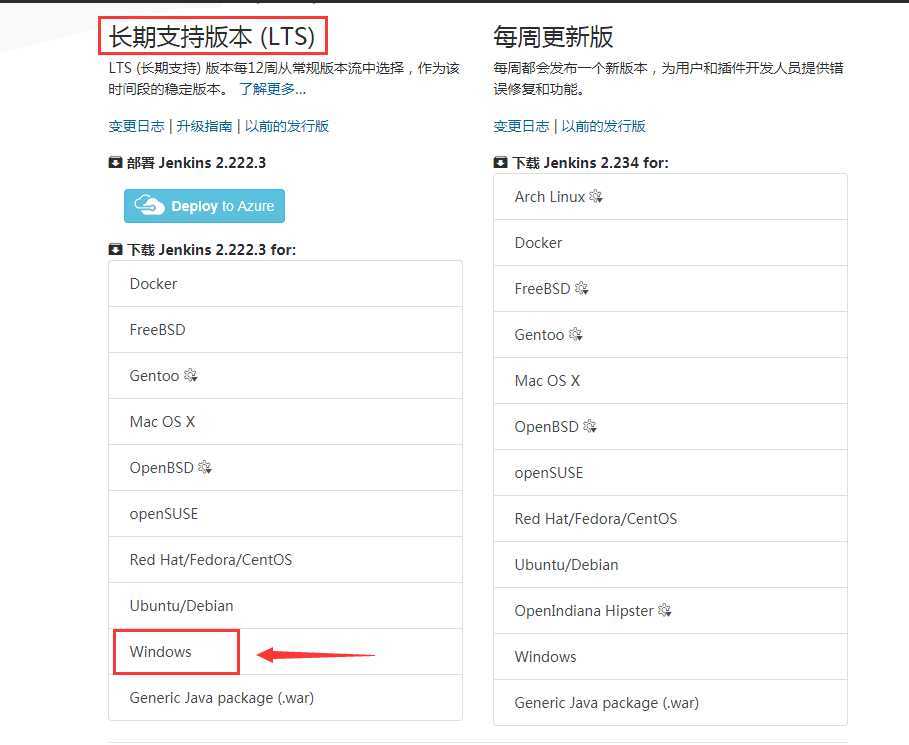
Task: Select Ubuntu/Debian in the weekly list
Action: 670,565
